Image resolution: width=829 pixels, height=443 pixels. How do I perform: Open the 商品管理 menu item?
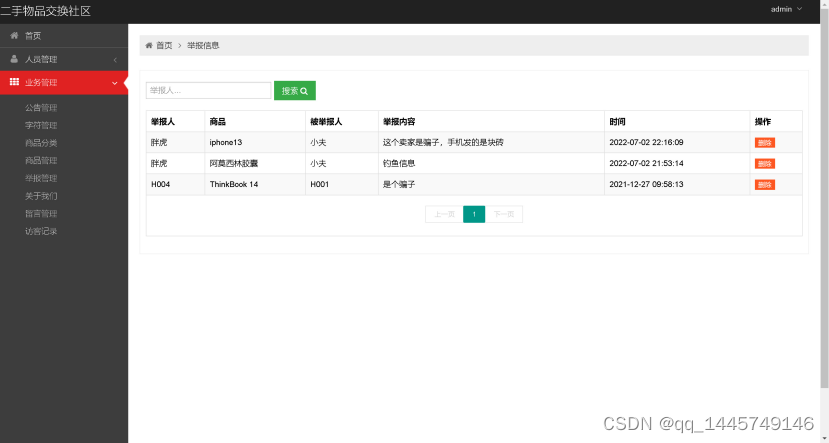pos(41,160)
